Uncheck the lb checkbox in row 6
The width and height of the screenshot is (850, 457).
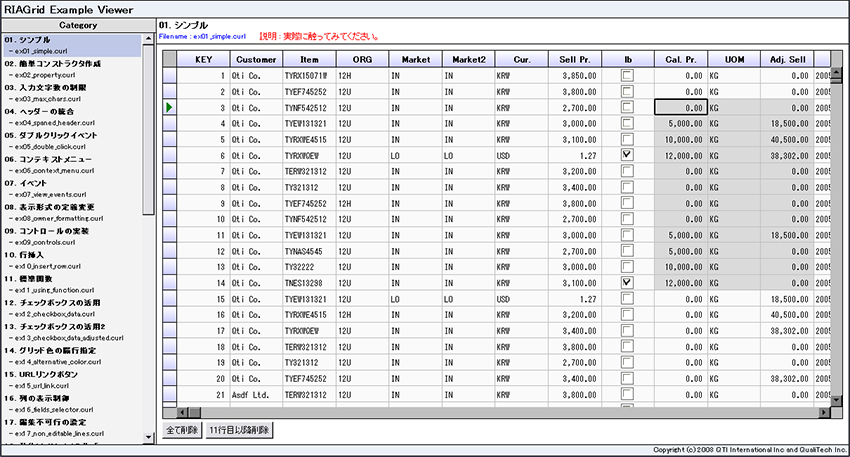(627, 155)
